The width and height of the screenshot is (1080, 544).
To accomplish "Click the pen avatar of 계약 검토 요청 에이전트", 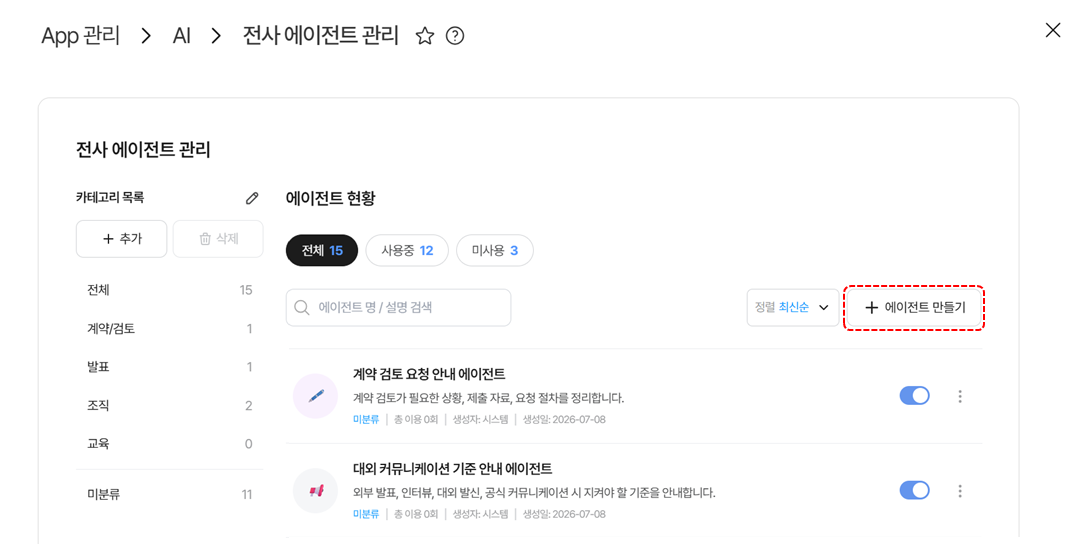I will tap(315, 396).
